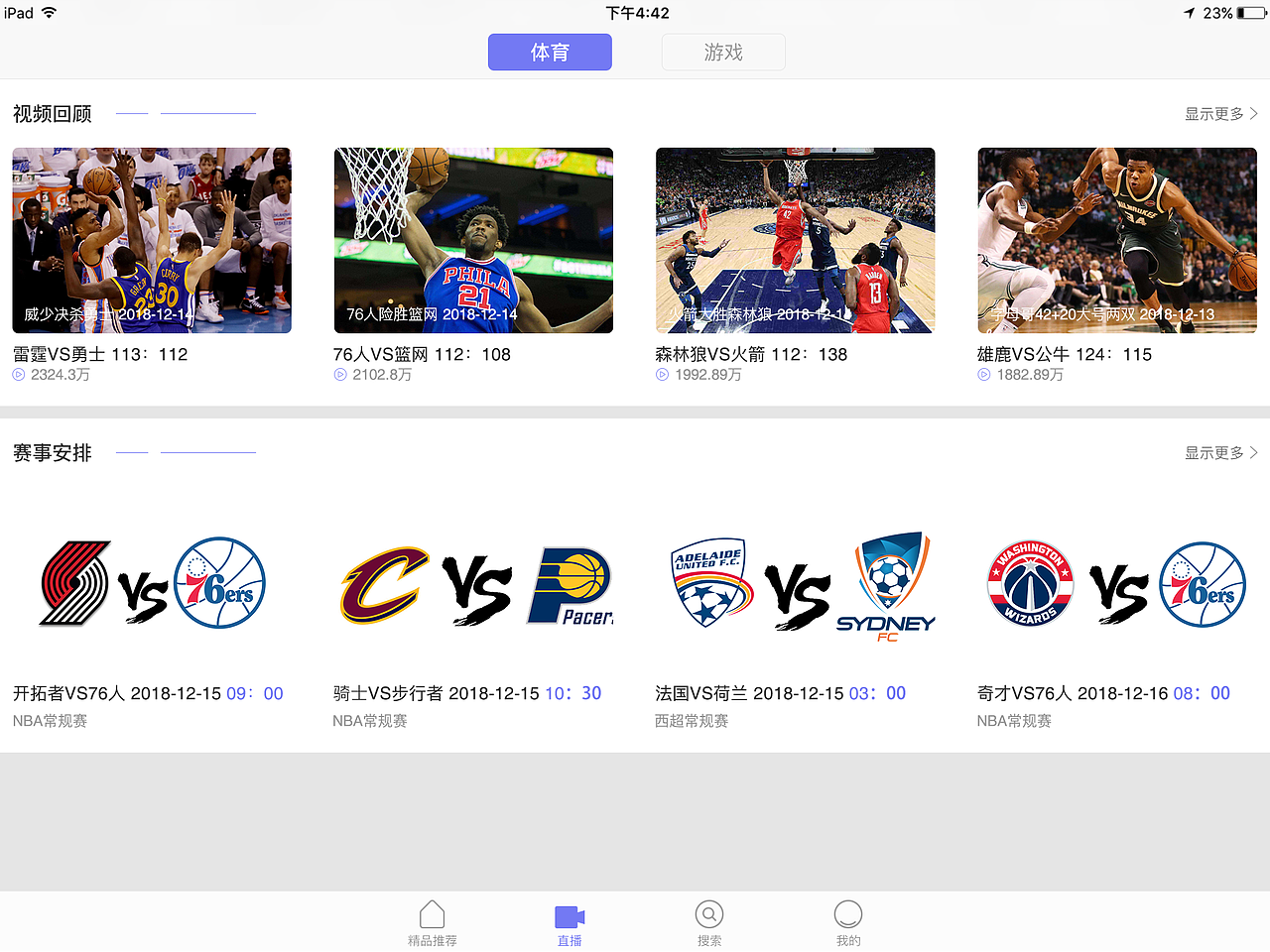Switch to the 游戏 tab
Image resolution: width=1270 pixels, height=952 pixels.
click(x=723, y=53)
